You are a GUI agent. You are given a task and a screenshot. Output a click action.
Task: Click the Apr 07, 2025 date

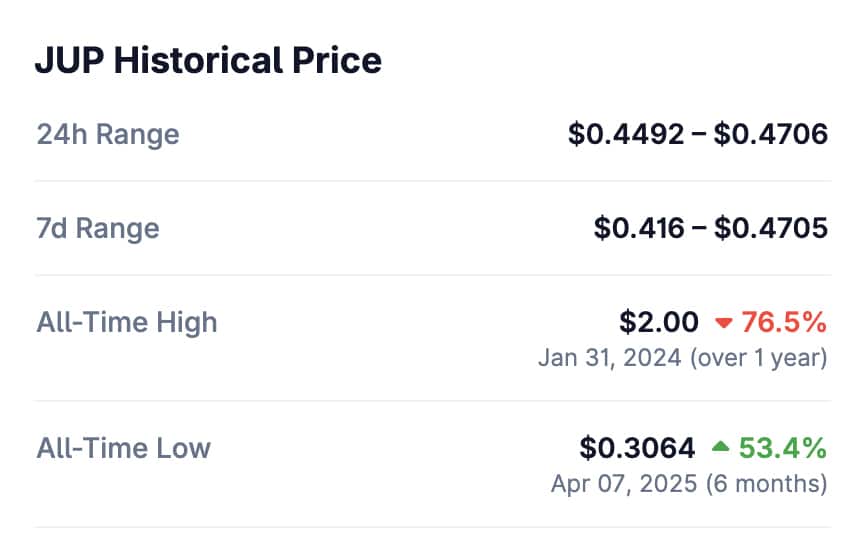624,484
